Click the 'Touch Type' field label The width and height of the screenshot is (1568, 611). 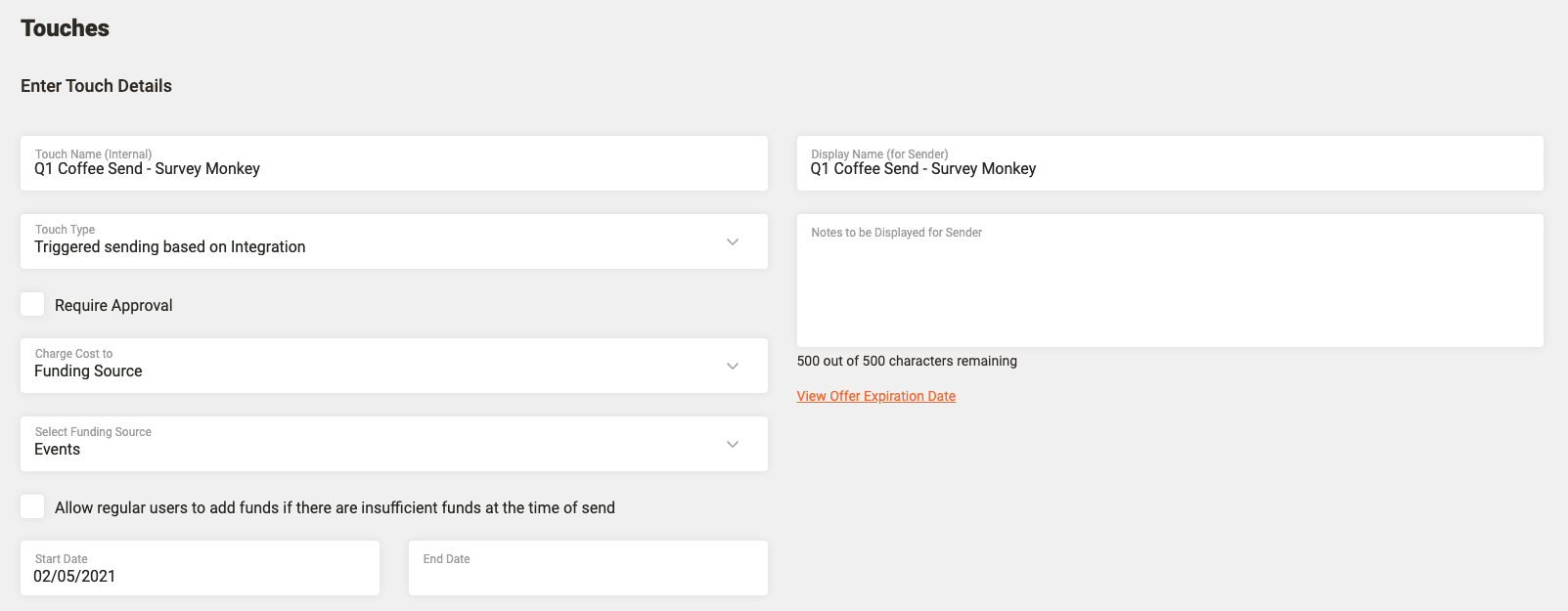click(65, 230)
